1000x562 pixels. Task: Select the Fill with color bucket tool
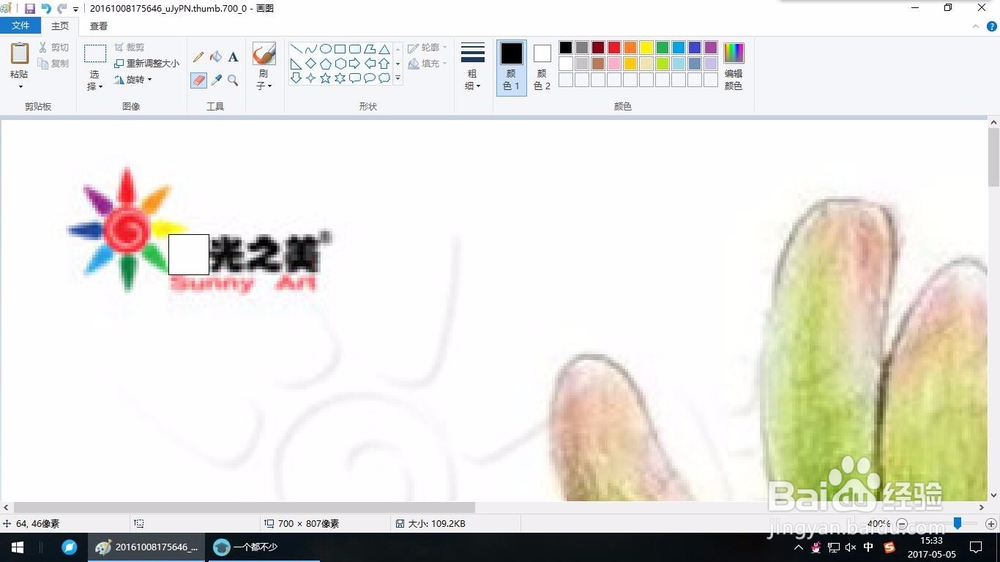(216, 57)
